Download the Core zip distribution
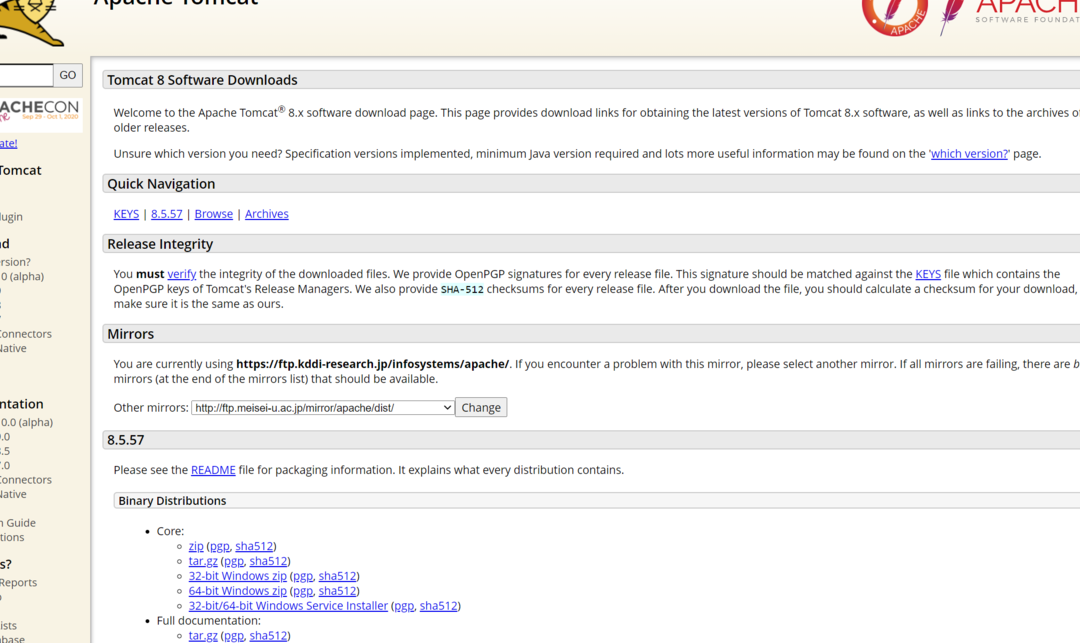This screenshot has height=643, width=1080. coord(196,547)
